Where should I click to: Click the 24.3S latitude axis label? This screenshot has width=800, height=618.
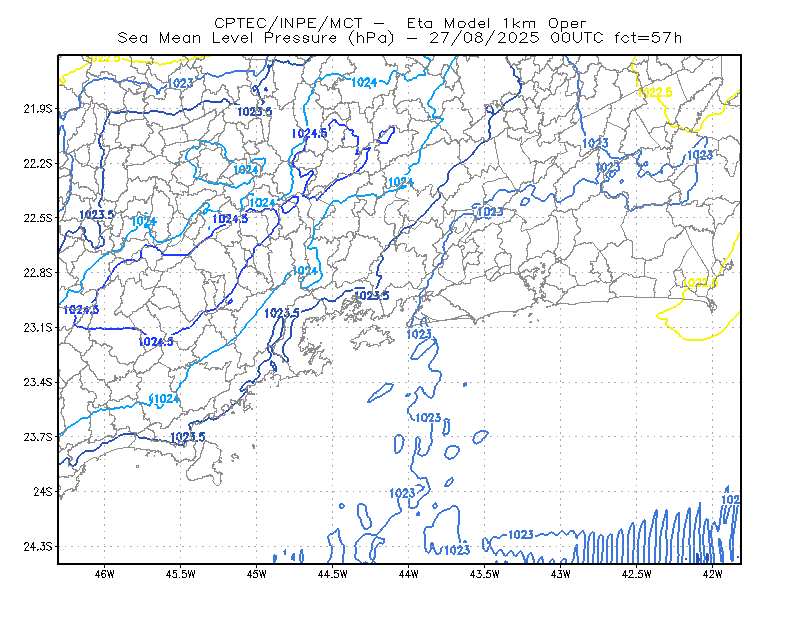pyautogui.click(x=38, y=547)
